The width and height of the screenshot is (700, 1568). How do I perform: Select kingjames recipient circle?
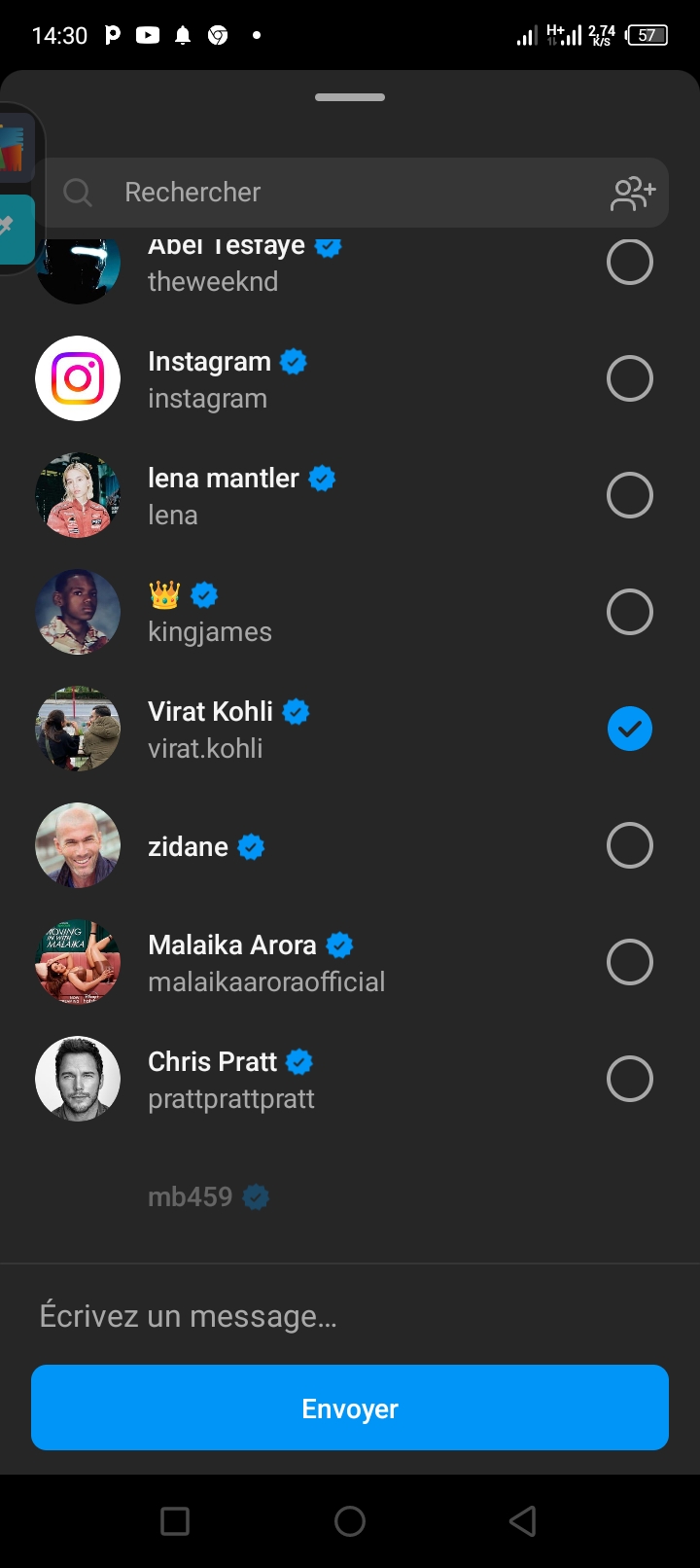630,612
